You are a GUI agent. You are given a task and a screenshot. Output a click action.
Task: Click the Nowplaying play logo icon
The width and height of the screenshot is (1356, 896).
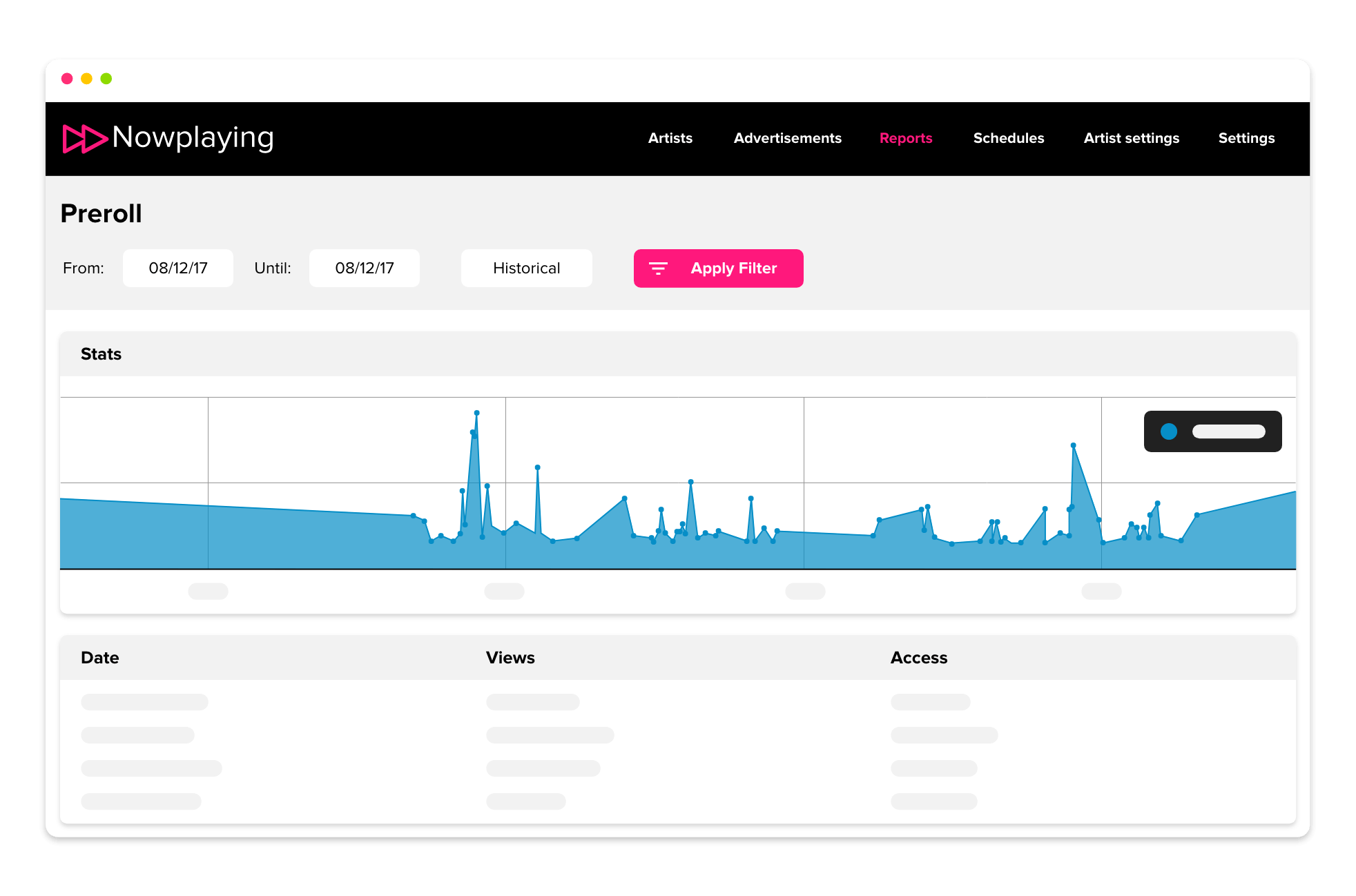(84, 139)
